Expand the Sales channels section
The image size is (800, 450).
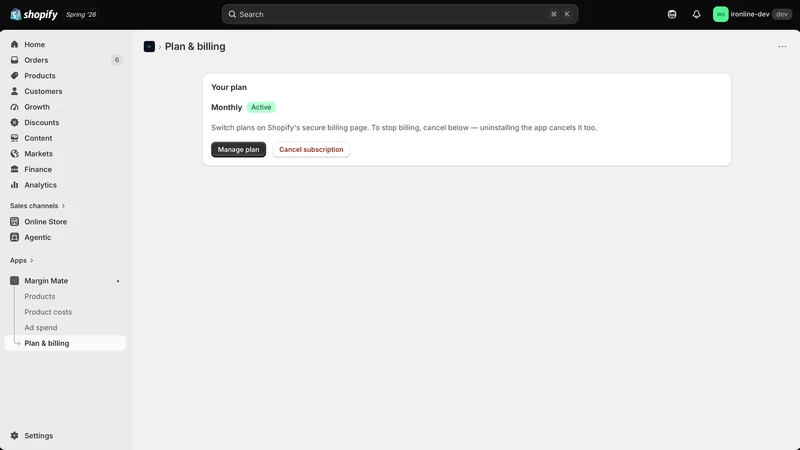(x=37, y=206)
